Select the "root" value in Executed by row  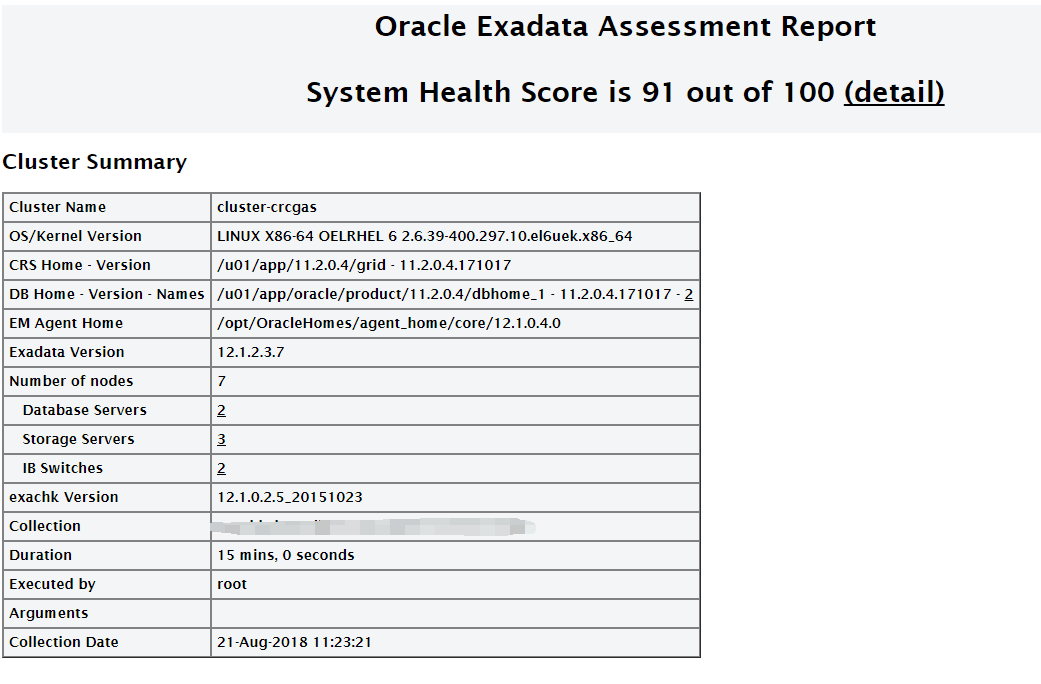click(x=232, y=584)
